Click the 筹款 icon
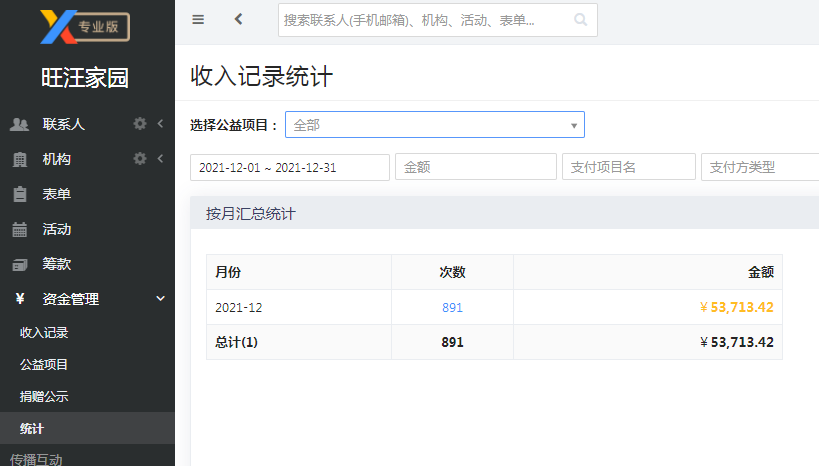 [19, 264]
